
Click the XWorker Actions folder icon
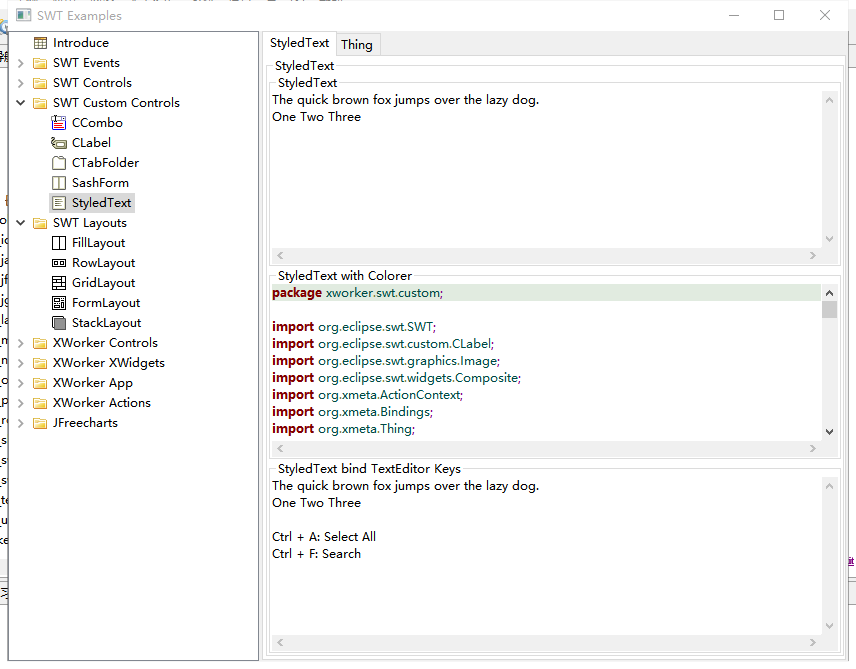40,404
